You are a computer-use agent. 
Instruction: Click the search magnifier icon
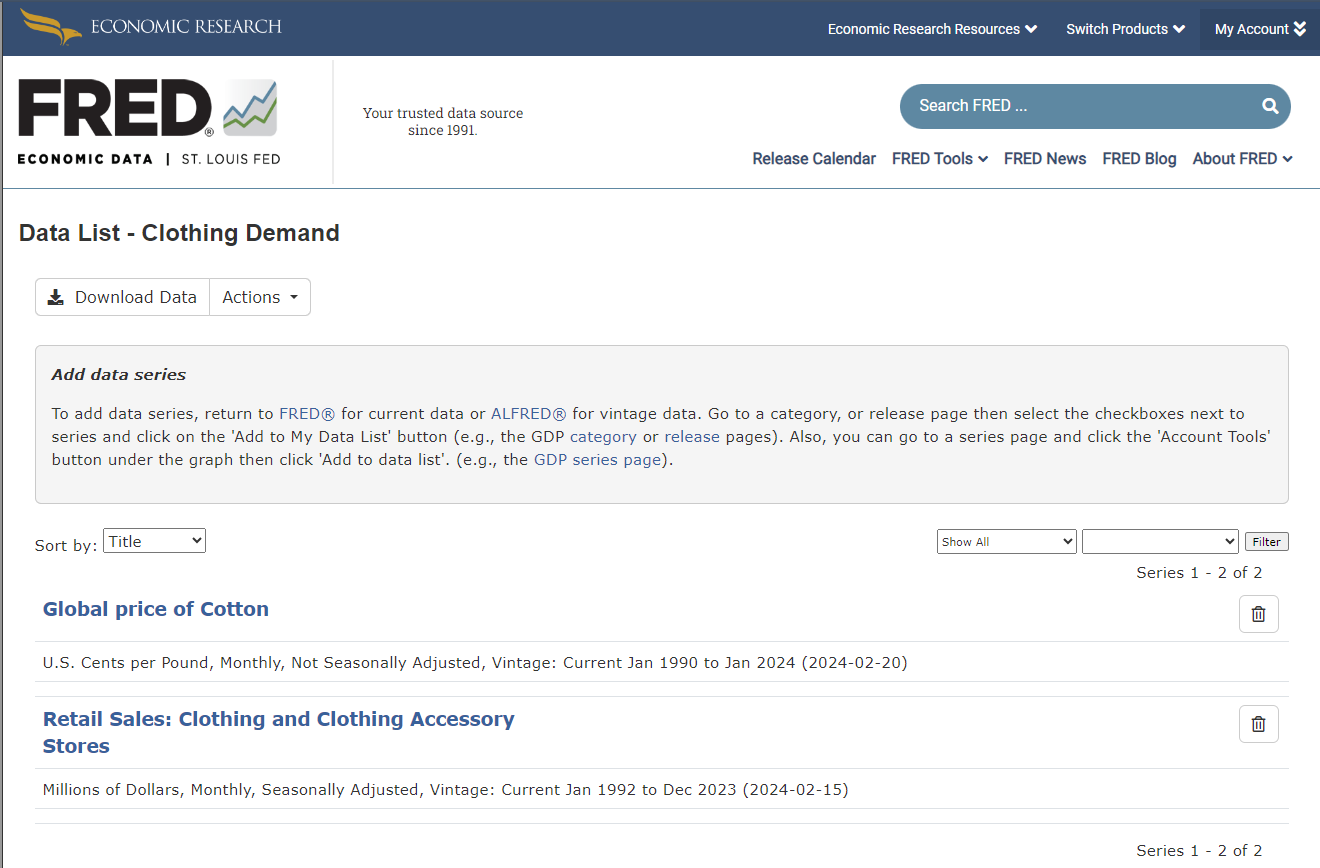(1269, 106)
